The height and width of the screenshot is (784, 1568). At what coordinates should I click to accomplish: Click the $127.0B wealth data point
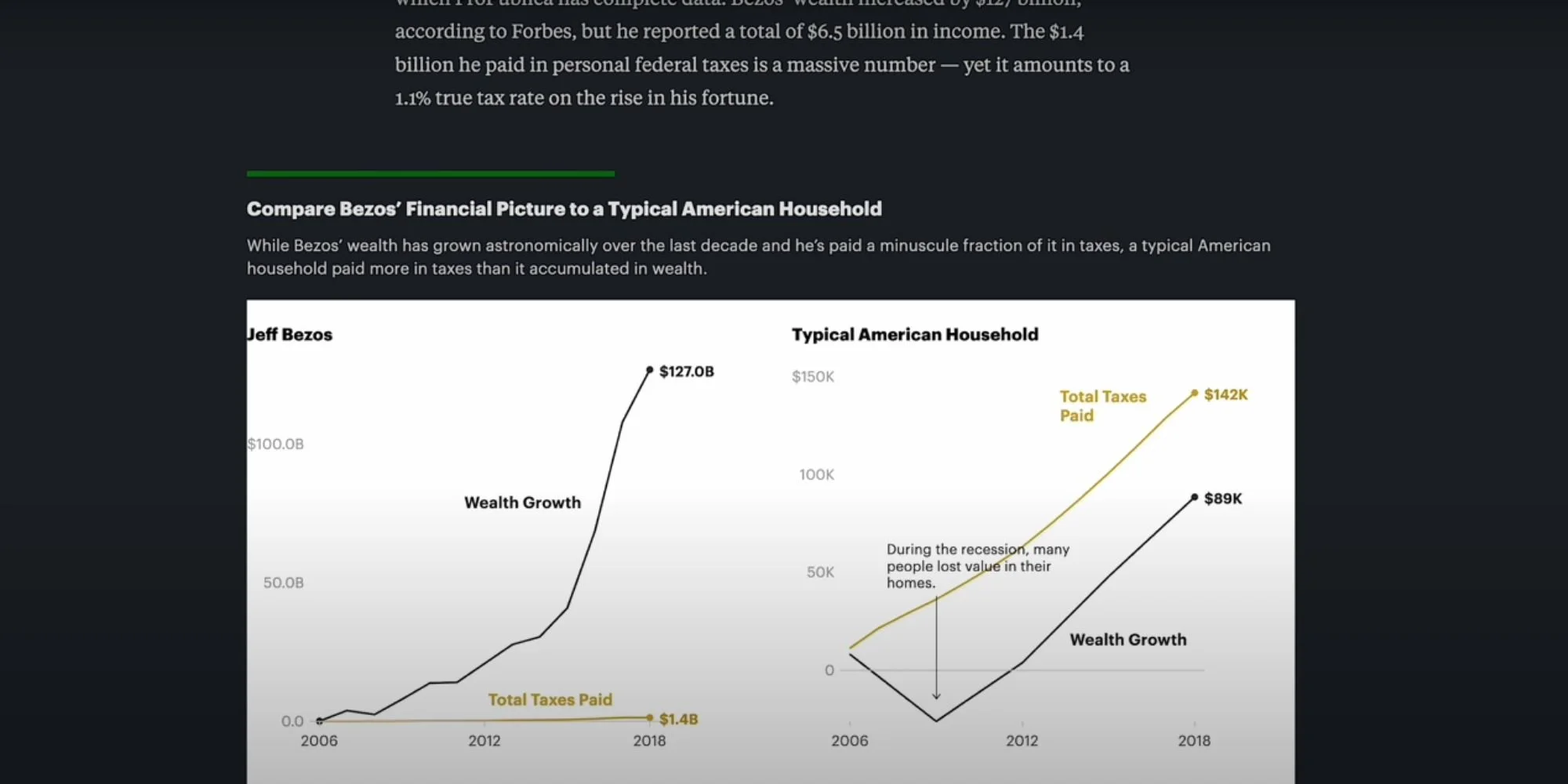(x=649, y=370)
